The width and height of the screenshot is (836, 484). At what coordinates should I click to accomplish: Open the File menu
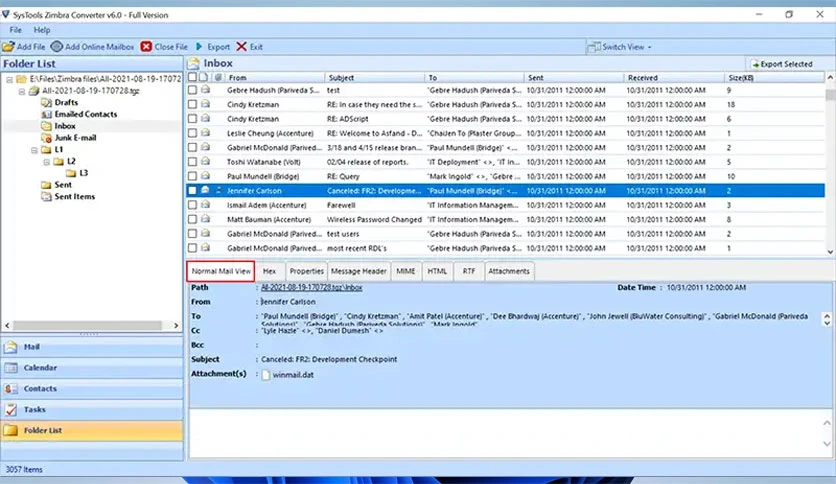[x=15, y=30]
